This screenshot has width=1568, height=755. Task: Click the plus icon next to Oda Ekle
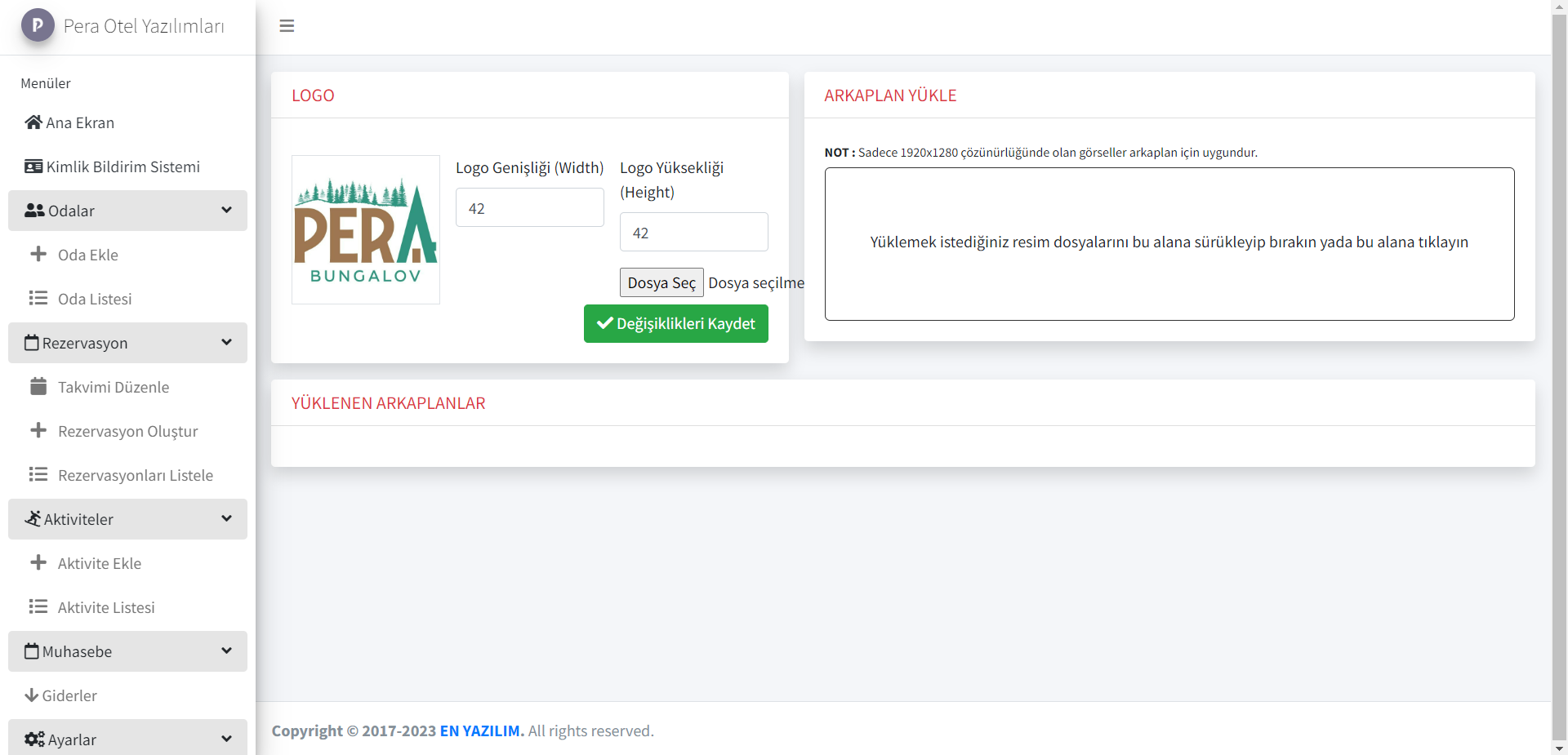(x=38, y=254)
